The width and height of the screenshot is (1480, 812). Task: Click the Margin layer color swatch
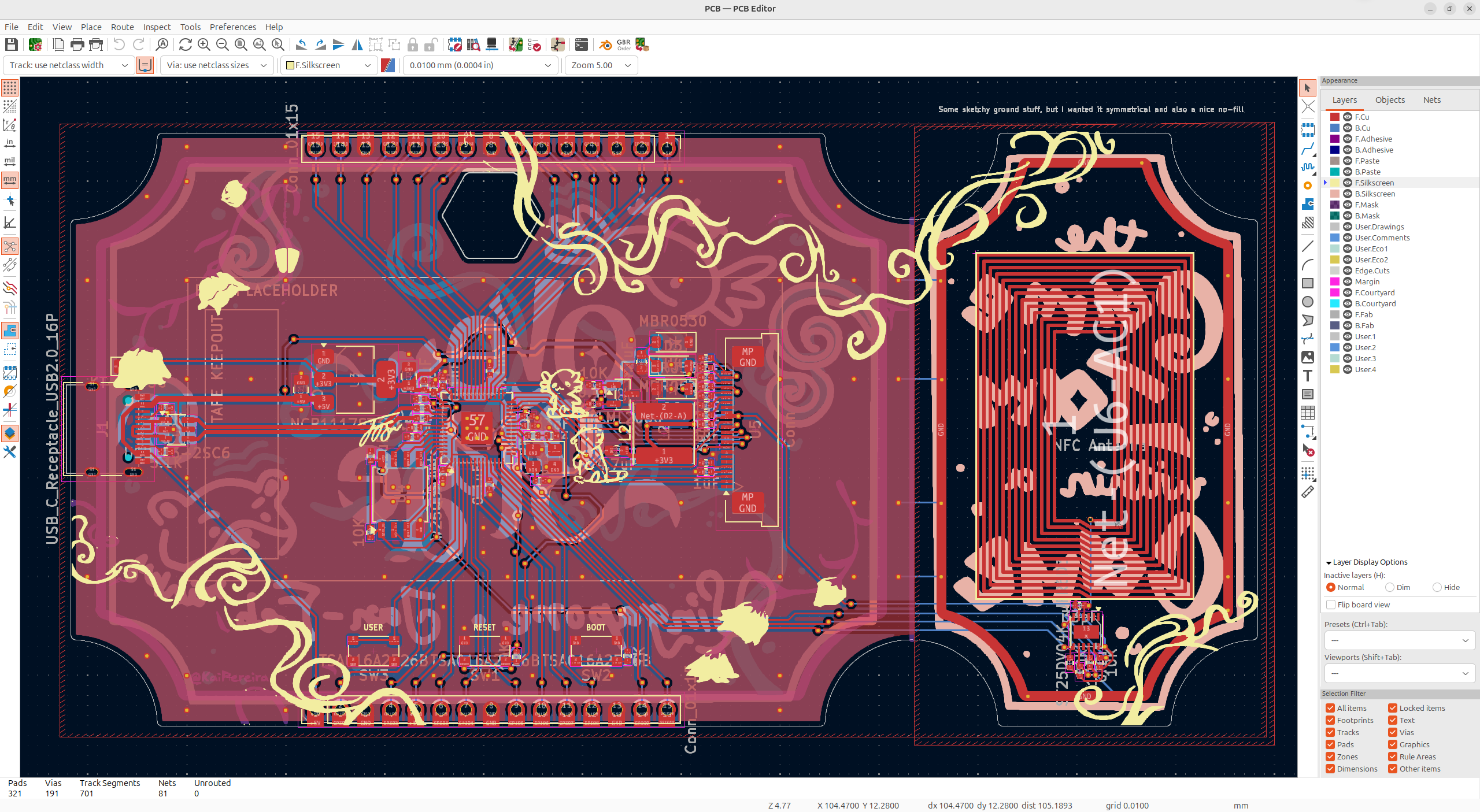pyautogui.click(x=1335, y=281)
